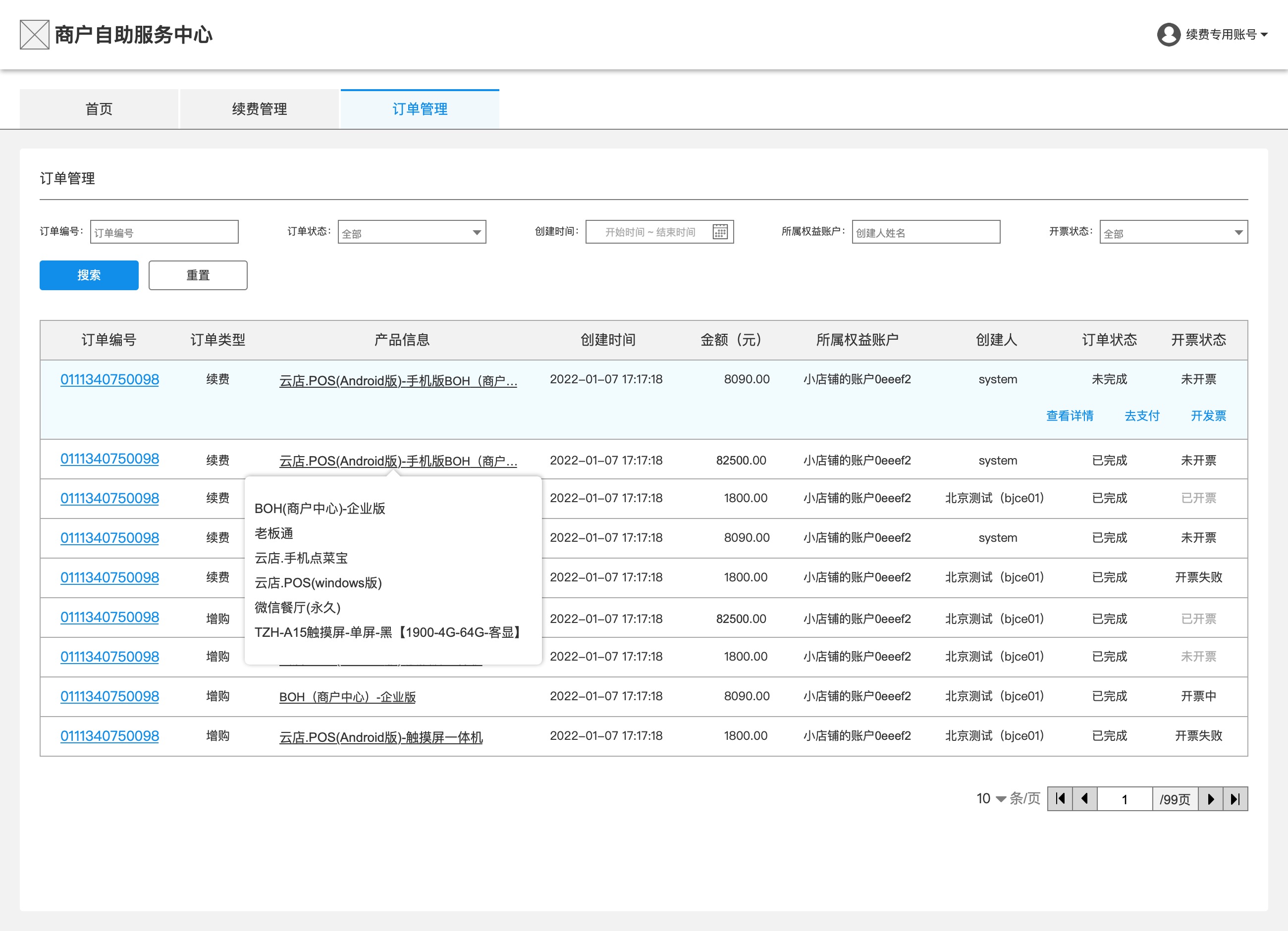Go to next page icon

[x=1211, y=799]
